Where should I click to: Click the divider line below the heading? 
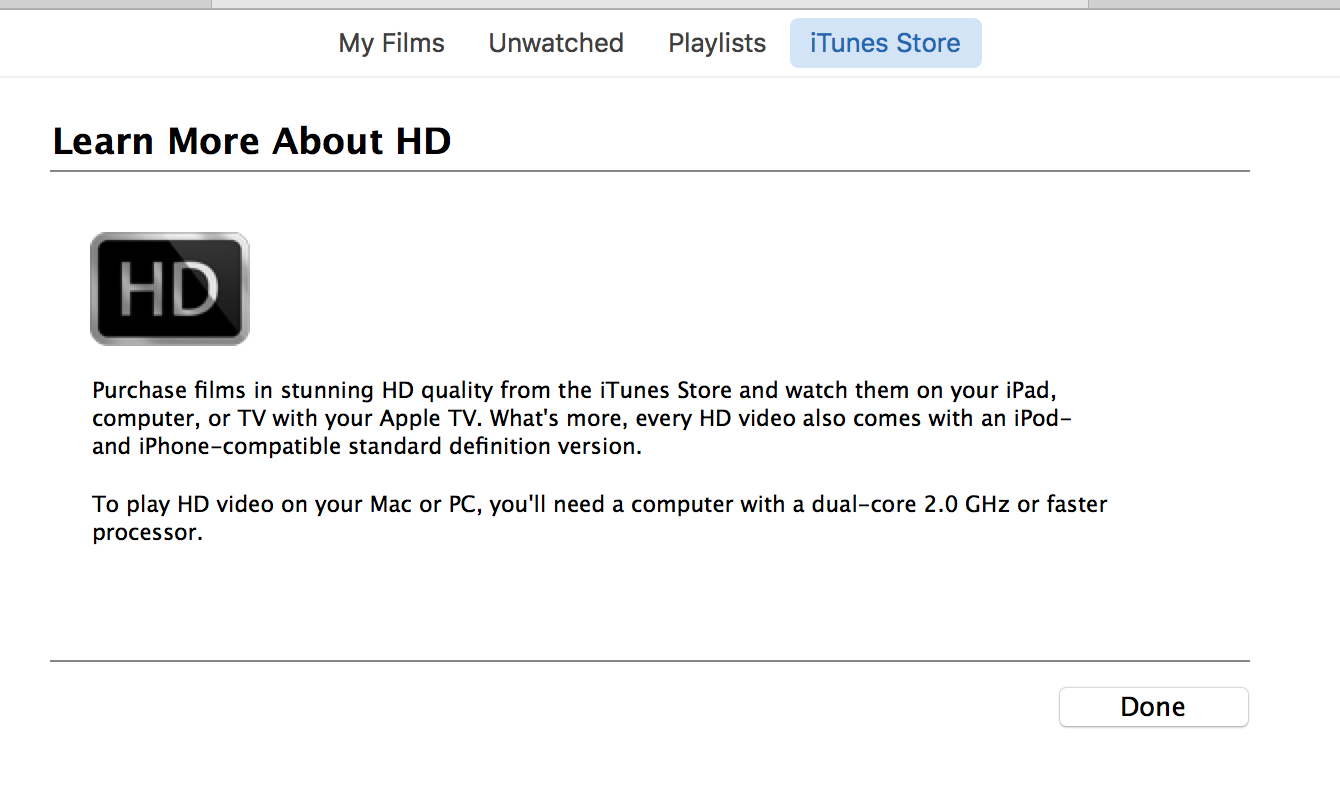pos(650,171)
